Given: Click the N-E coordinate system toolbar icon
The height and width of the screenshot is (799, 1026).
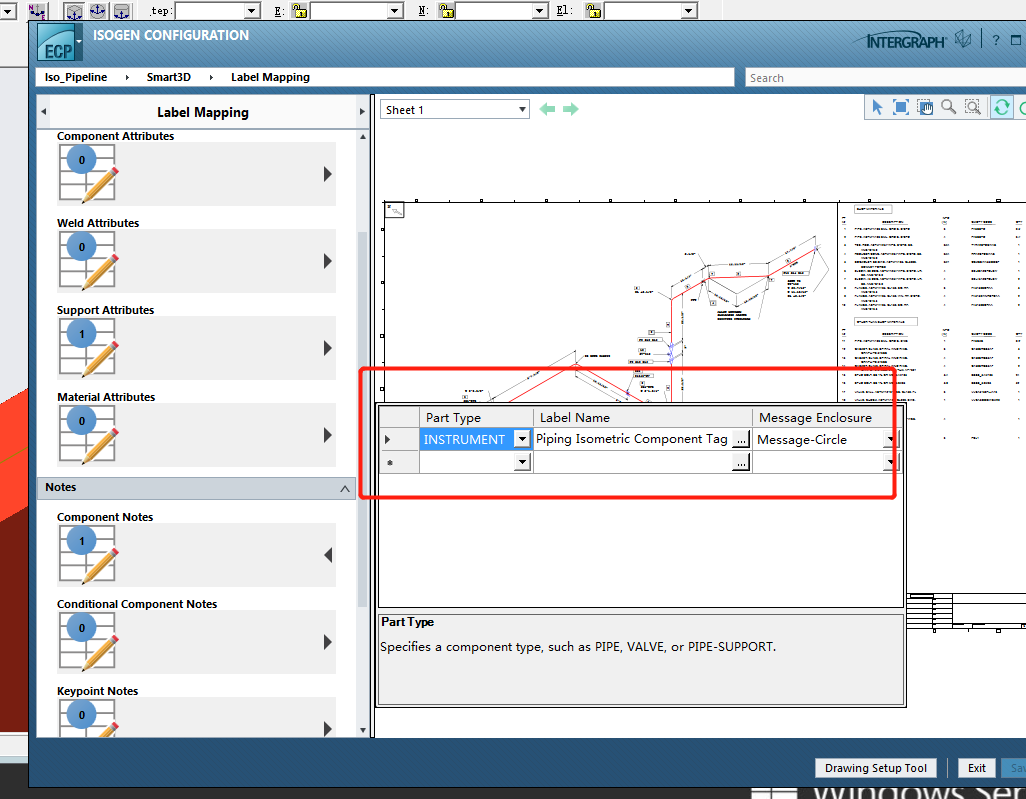Looking at the screenshot, I should [37, 10].
